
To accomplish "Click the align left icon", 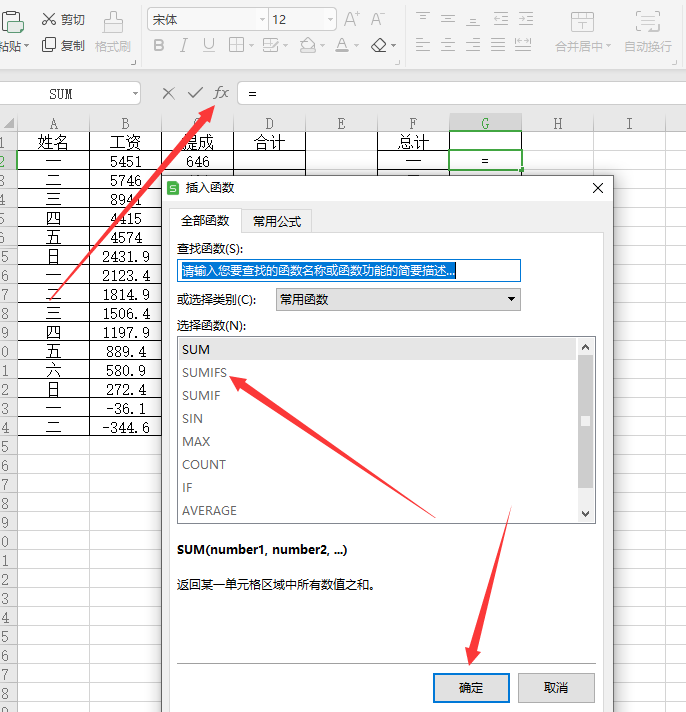I will tap(423, 45).
